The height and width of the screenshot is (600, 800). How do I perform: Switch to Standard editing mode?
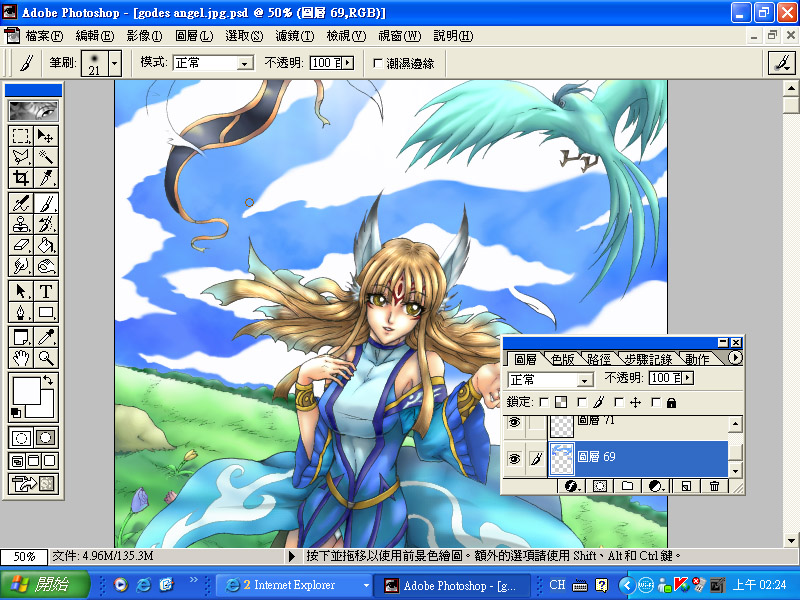pos(21,438)
